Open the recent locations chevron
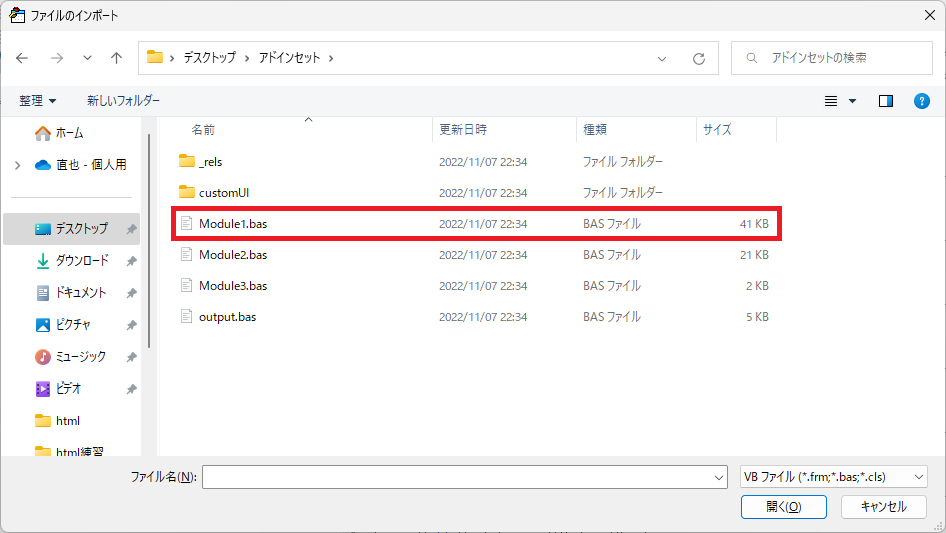 87,58
